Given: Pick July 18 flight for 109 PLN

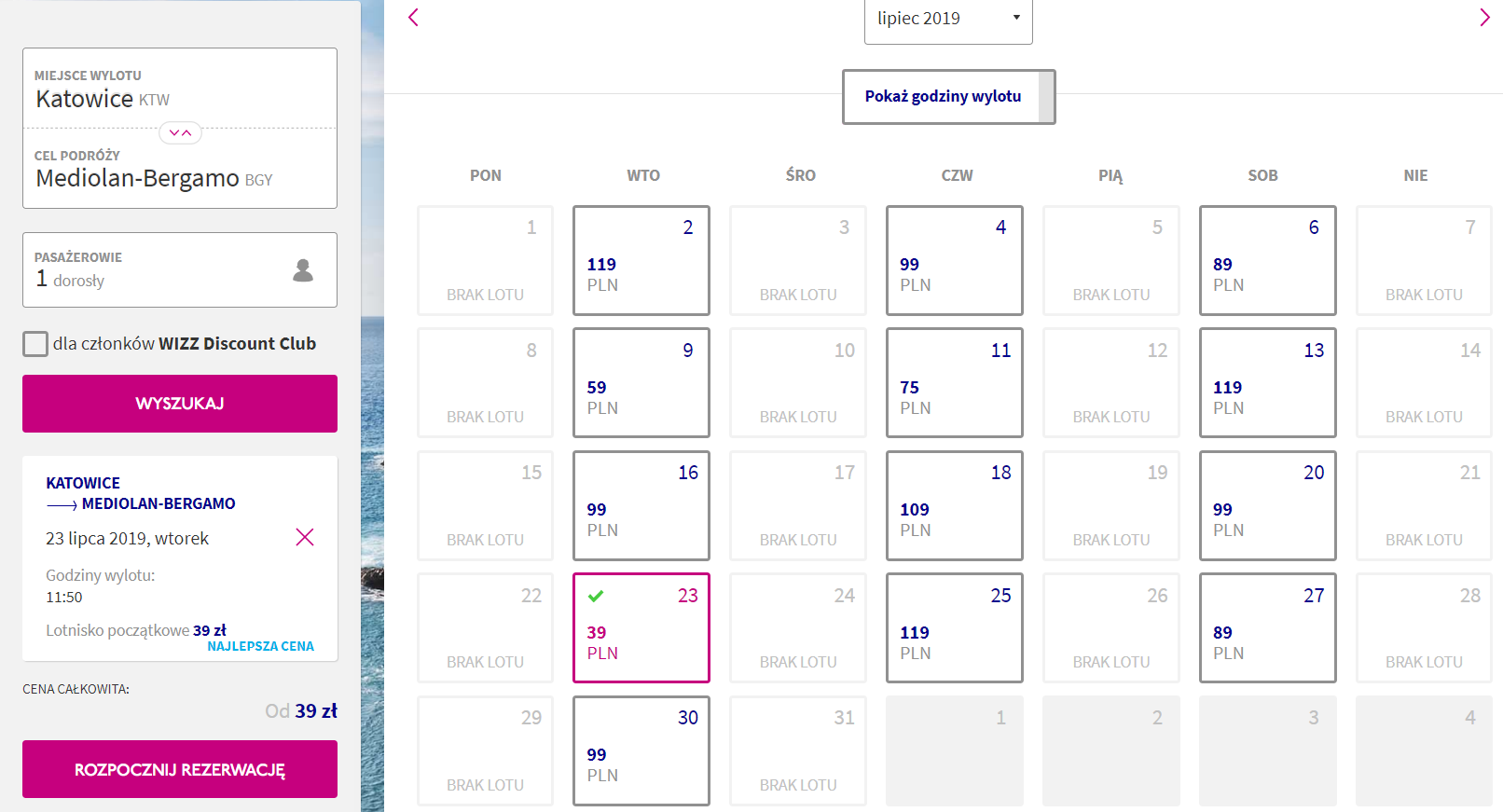Looking at the screenshot, I should pyautogui.click(x=954, y=505).
